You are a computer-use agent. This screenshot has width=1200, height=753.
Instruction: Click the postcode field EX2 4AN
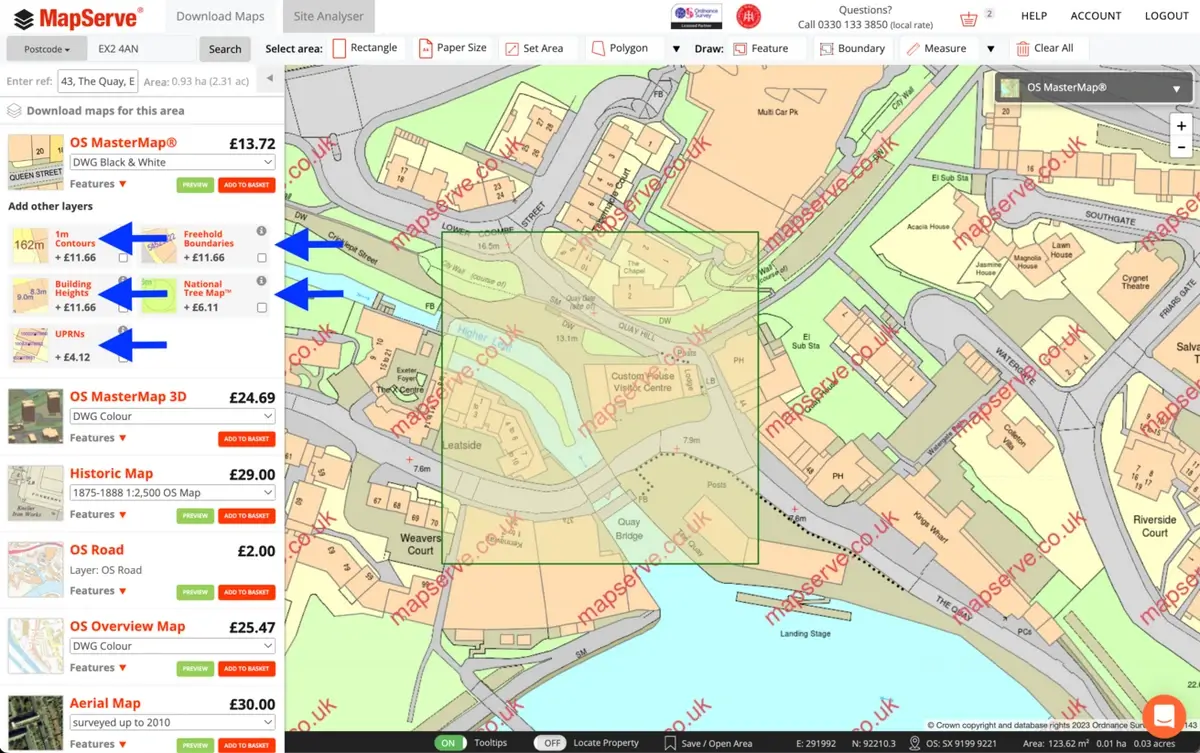click(141, 49)
